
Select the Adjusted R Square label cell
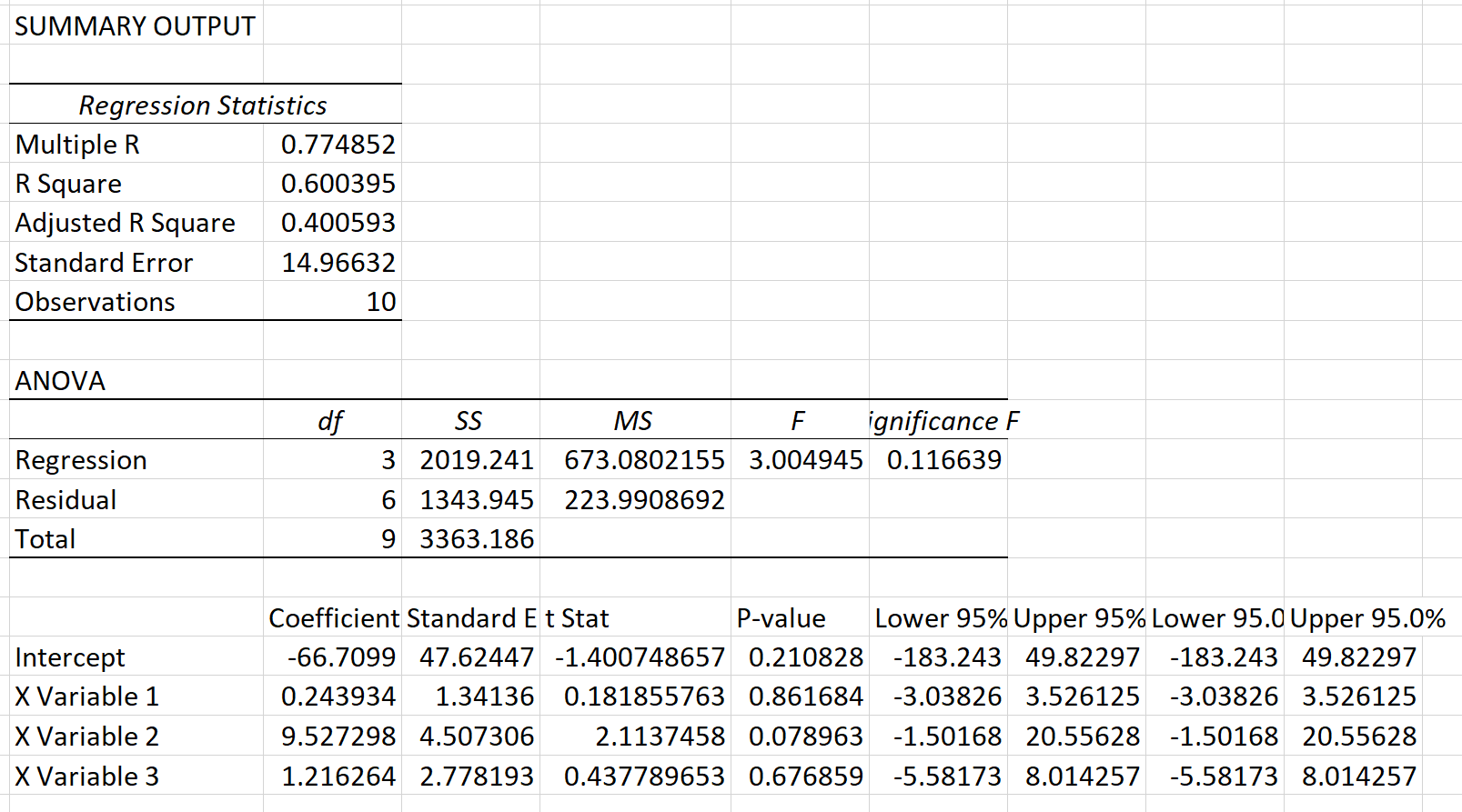coord(126,223)
